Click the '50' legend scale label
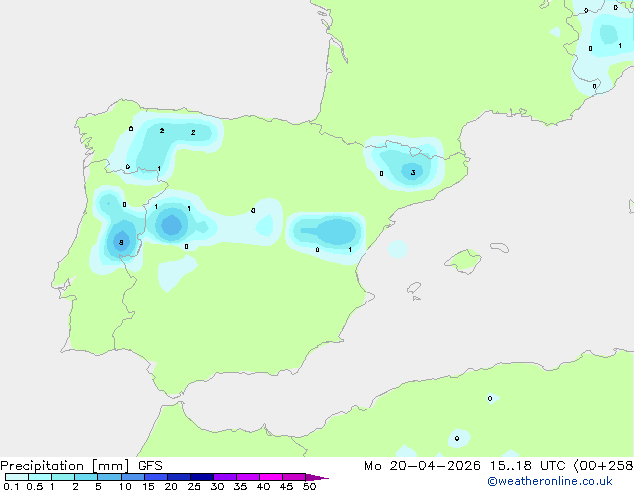Viewport: 634px width, 490px height. click(x=309, y=486)
